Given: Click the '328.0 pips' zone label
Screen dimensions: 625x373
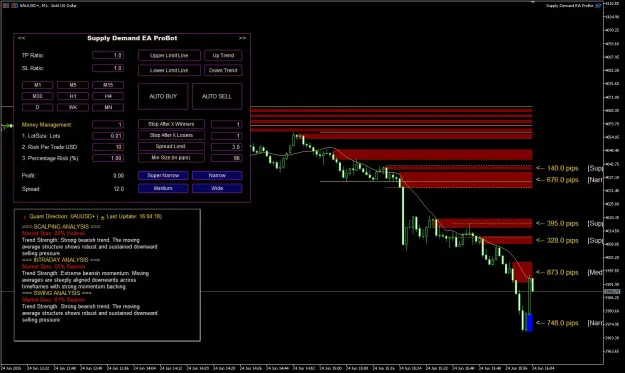Looking at the screenshot, I should (557, 241).
